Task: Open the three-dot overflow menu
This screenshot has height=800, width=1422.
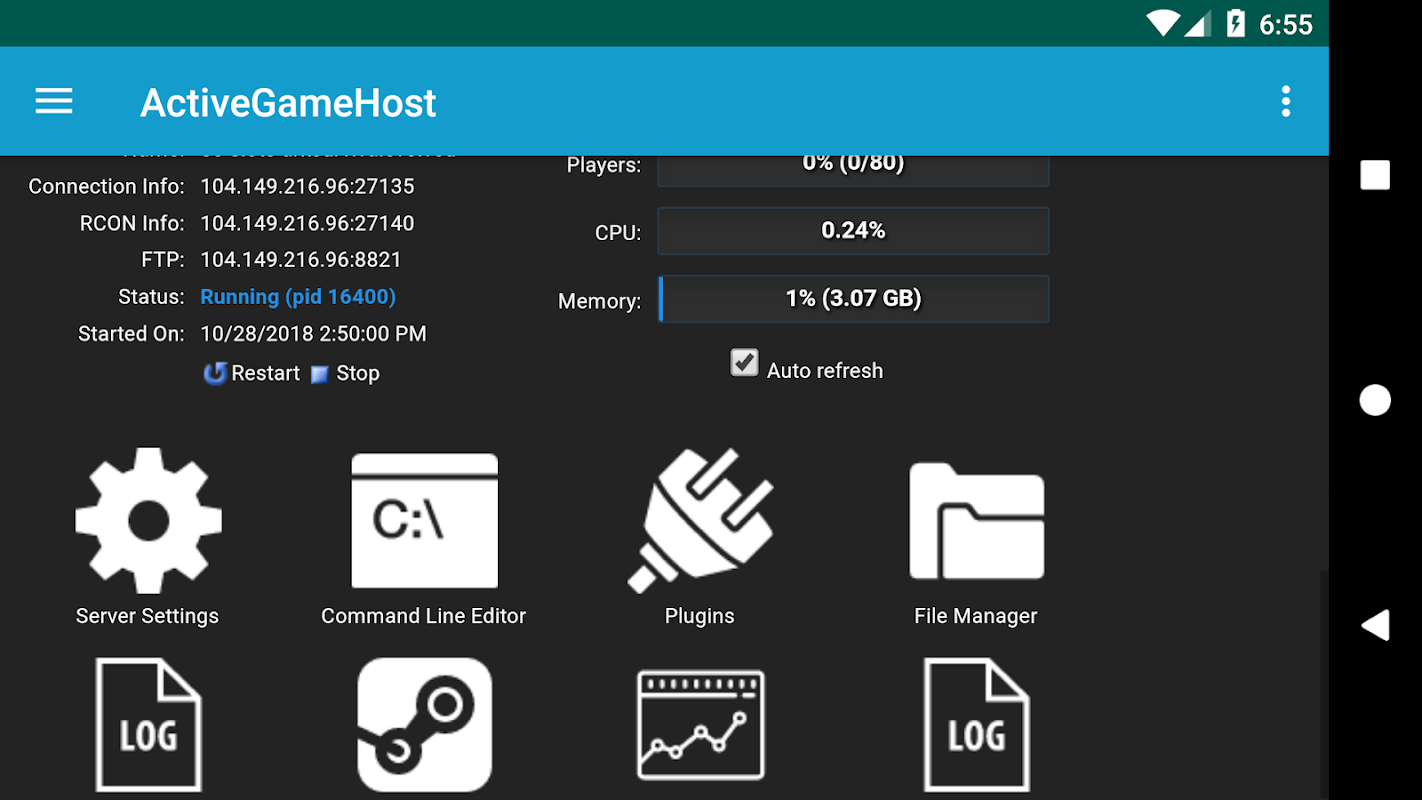Action: click(1286, 101)
